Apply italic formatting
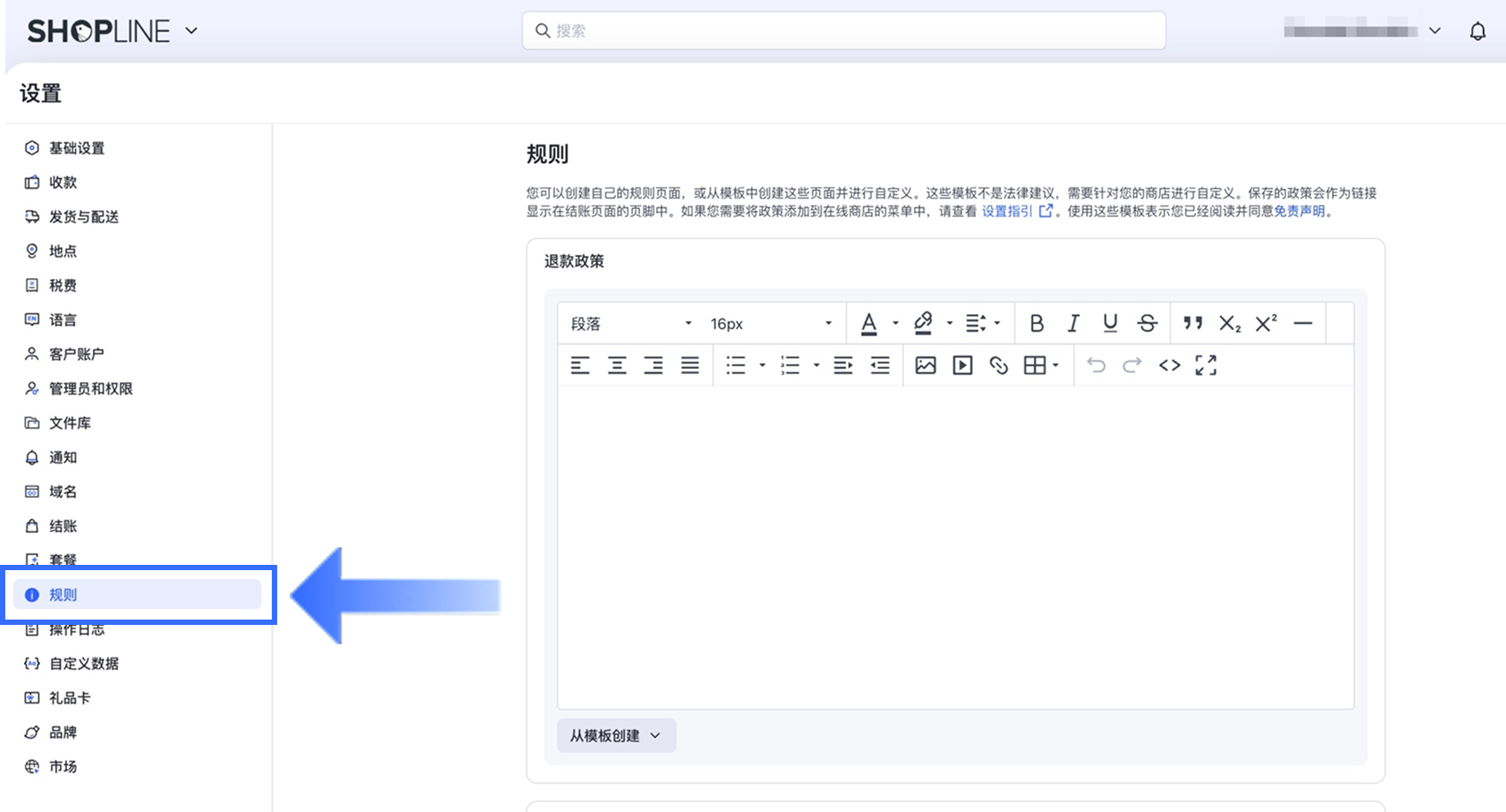Image resolution: width=1506 pixels, height=812 pixels. (1073, 324)
